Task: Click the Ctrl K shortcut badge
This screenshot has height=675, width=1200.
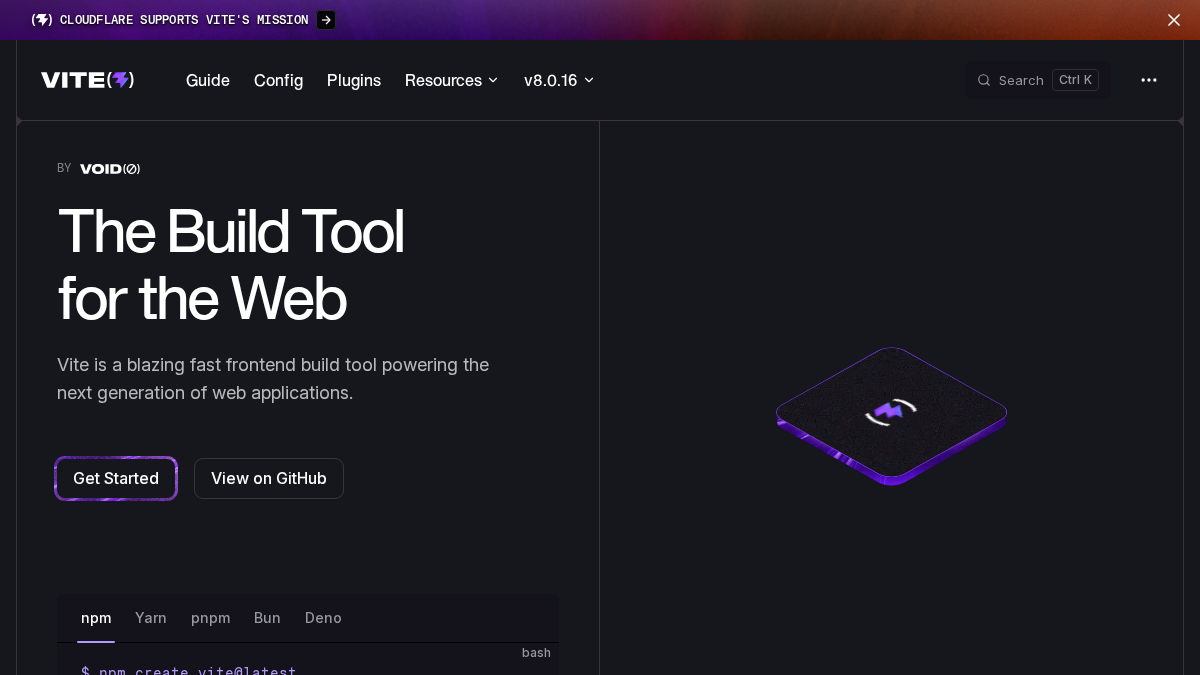Action: tap(1075, 80)
